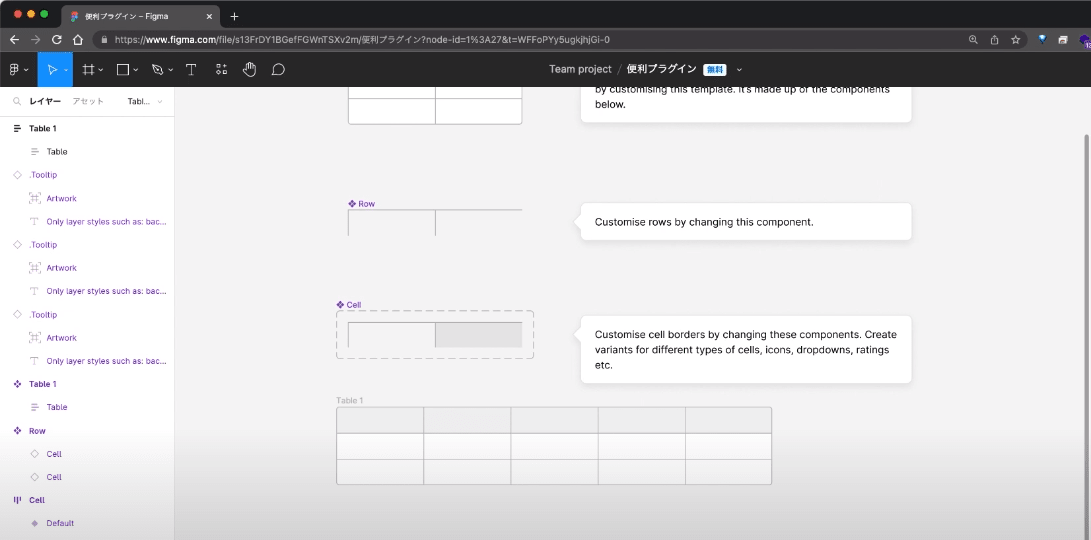
Task: Click the browser back arrow
Action: [x=14, y=40]
